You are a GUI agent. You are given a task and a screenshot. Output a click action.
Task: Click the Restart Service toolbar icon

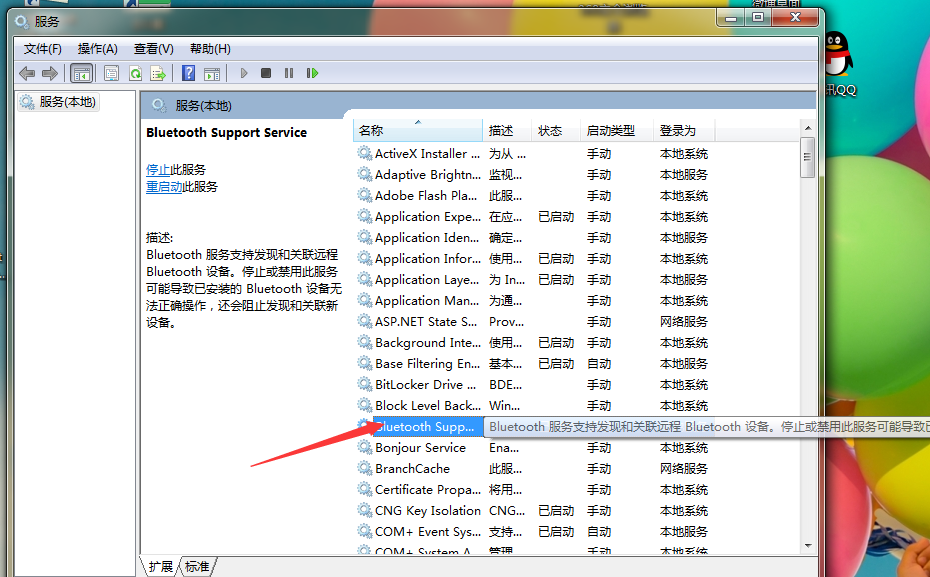click(x=312, y=73)
